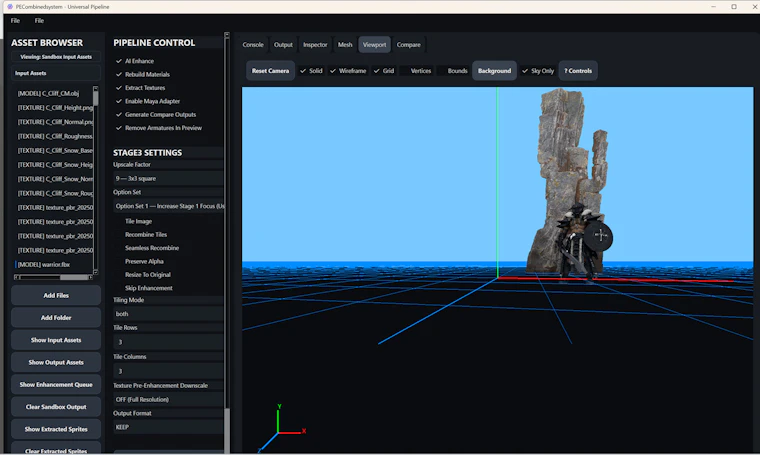The width and height of the screenshot is (760, 455).
Task: Click the Add Files button
Action: click(56, 296)
